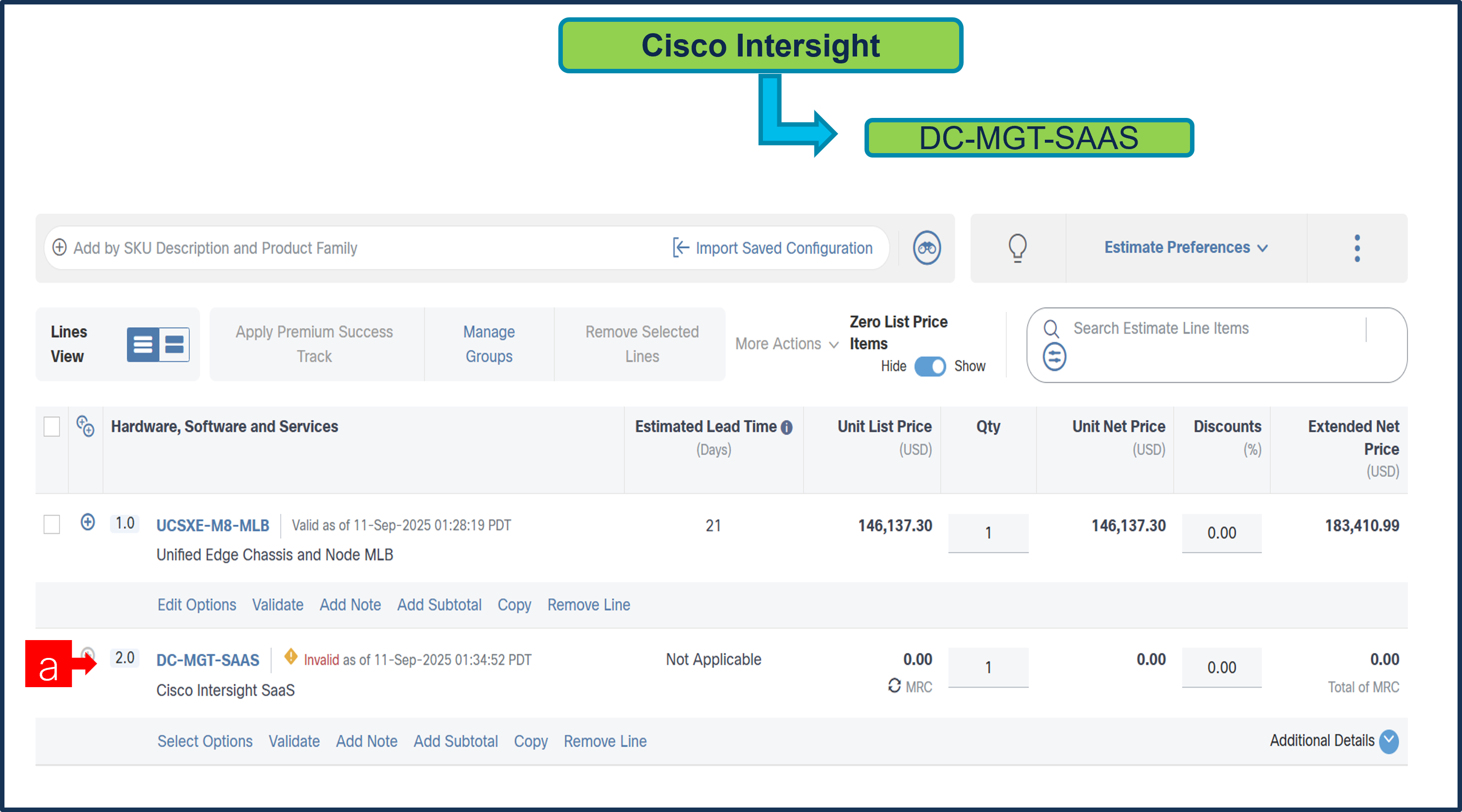Click the expand-all icon in table header
This screenshot has width=1462, height=812.
85,426
